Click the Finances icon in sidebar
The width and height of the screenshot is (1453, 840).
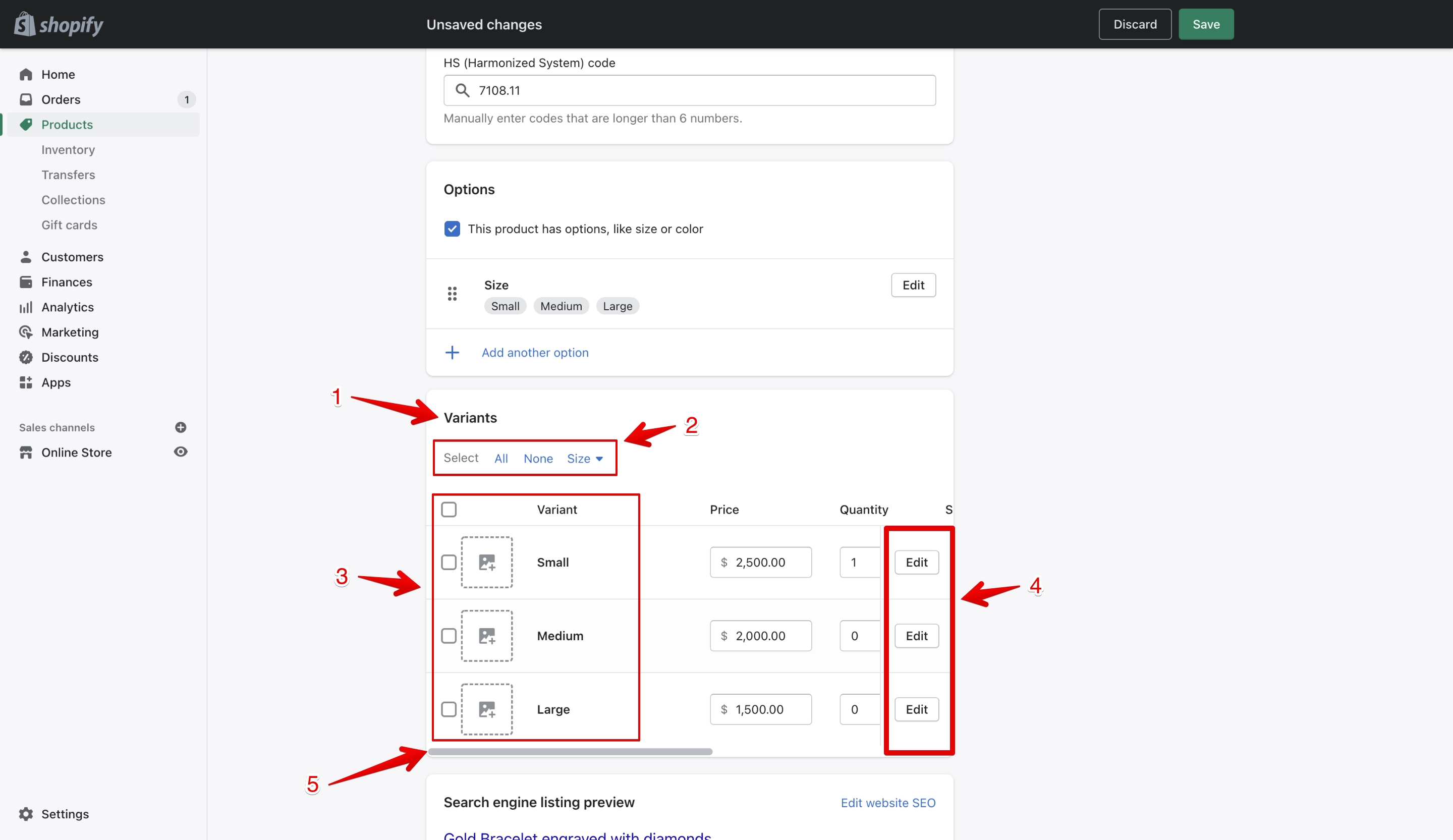(26, 282)
